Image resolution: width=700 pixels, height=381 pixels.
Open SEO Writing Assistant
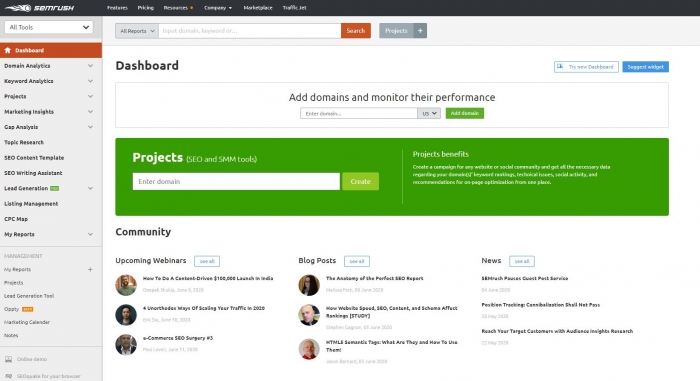pos(33,173)
